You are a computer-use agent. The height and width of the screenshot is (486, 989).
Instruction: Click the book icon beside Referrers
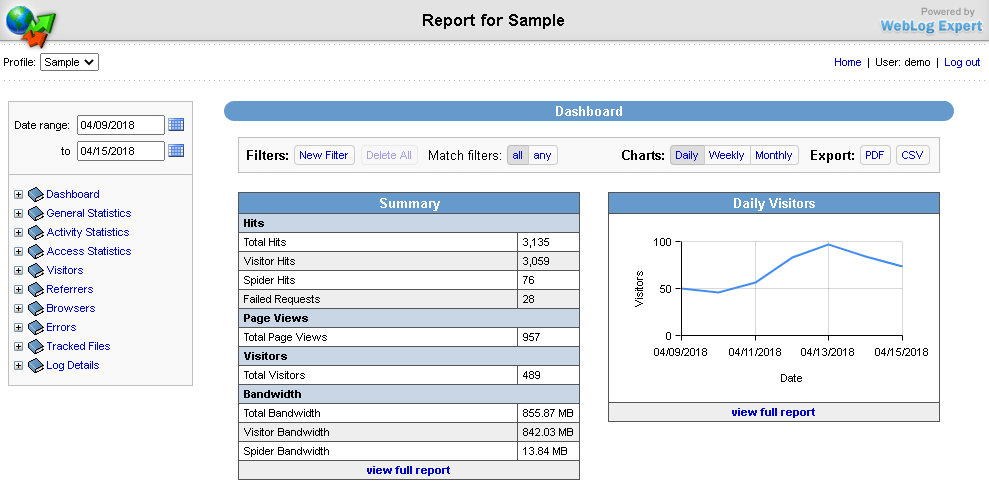pos(36,290)
